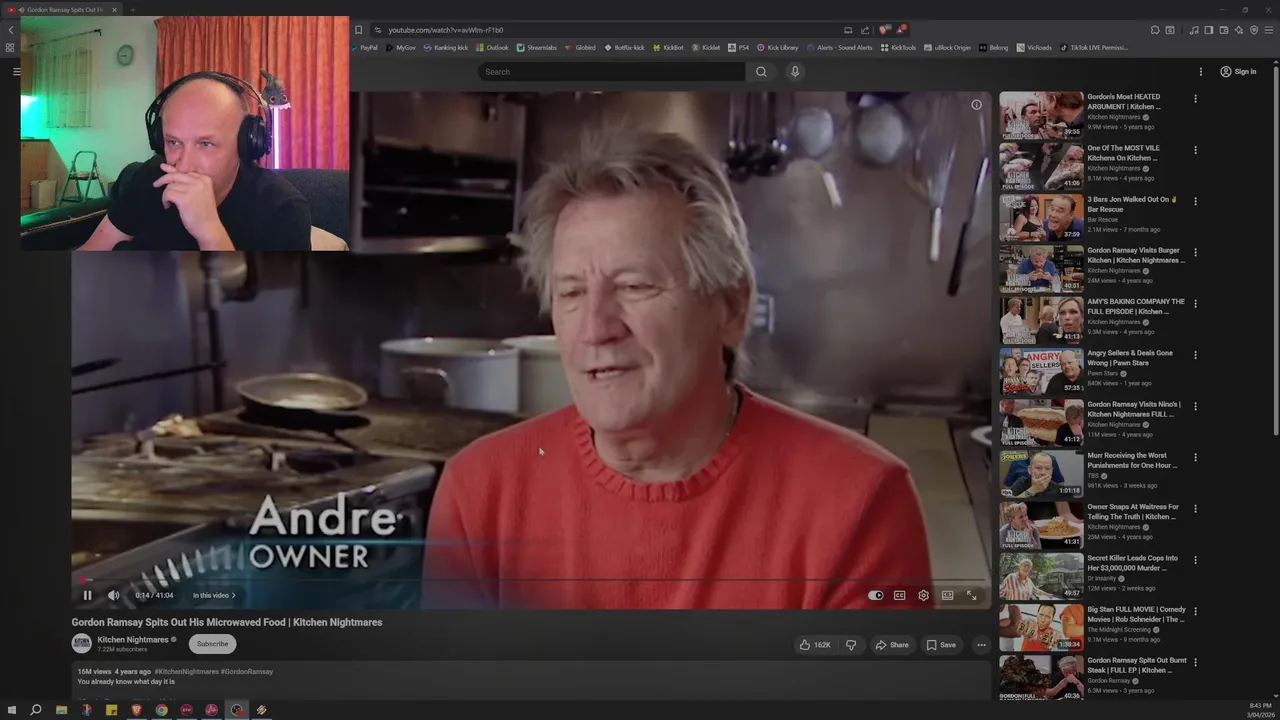This screenshot has width=1280, height=720.
Task: Open options for 'Gordon Ramsay Visits Nino's' video
Action: pos(1195,406)
